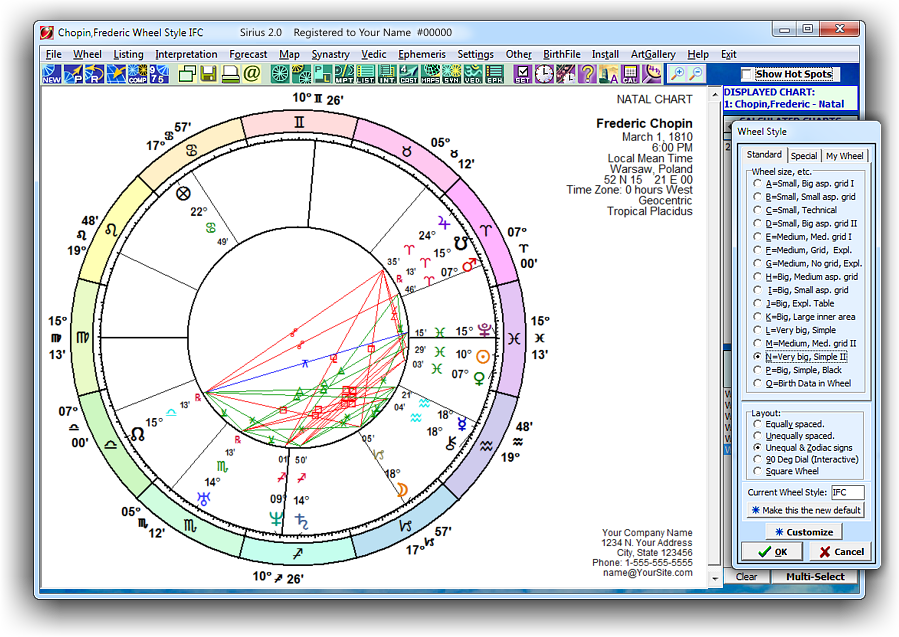Choose Equally spaced layout
Screen dimensions: 899x637
pos(790,424)
